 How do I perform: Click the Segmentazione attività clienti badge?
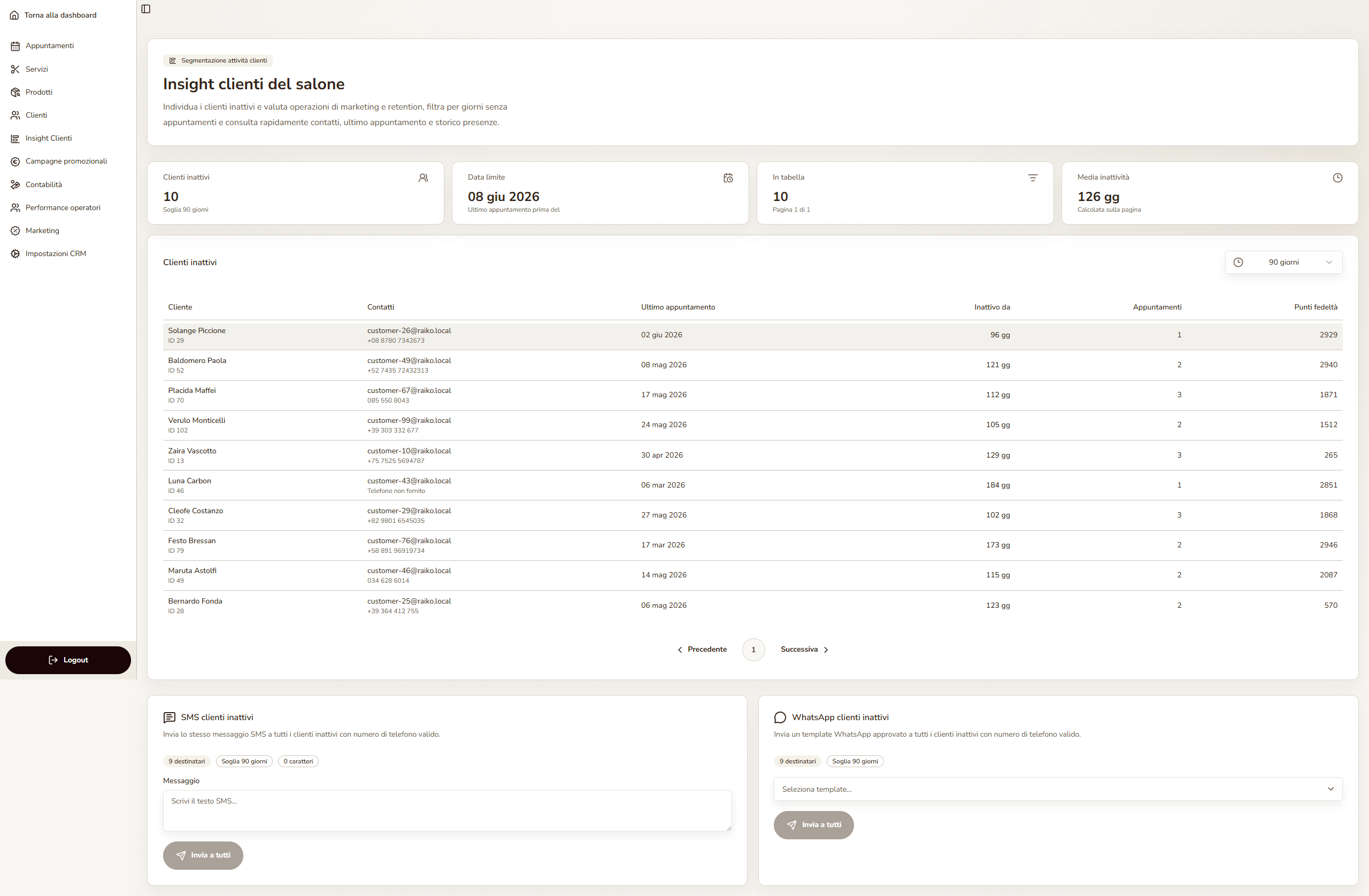click(218, 60)
